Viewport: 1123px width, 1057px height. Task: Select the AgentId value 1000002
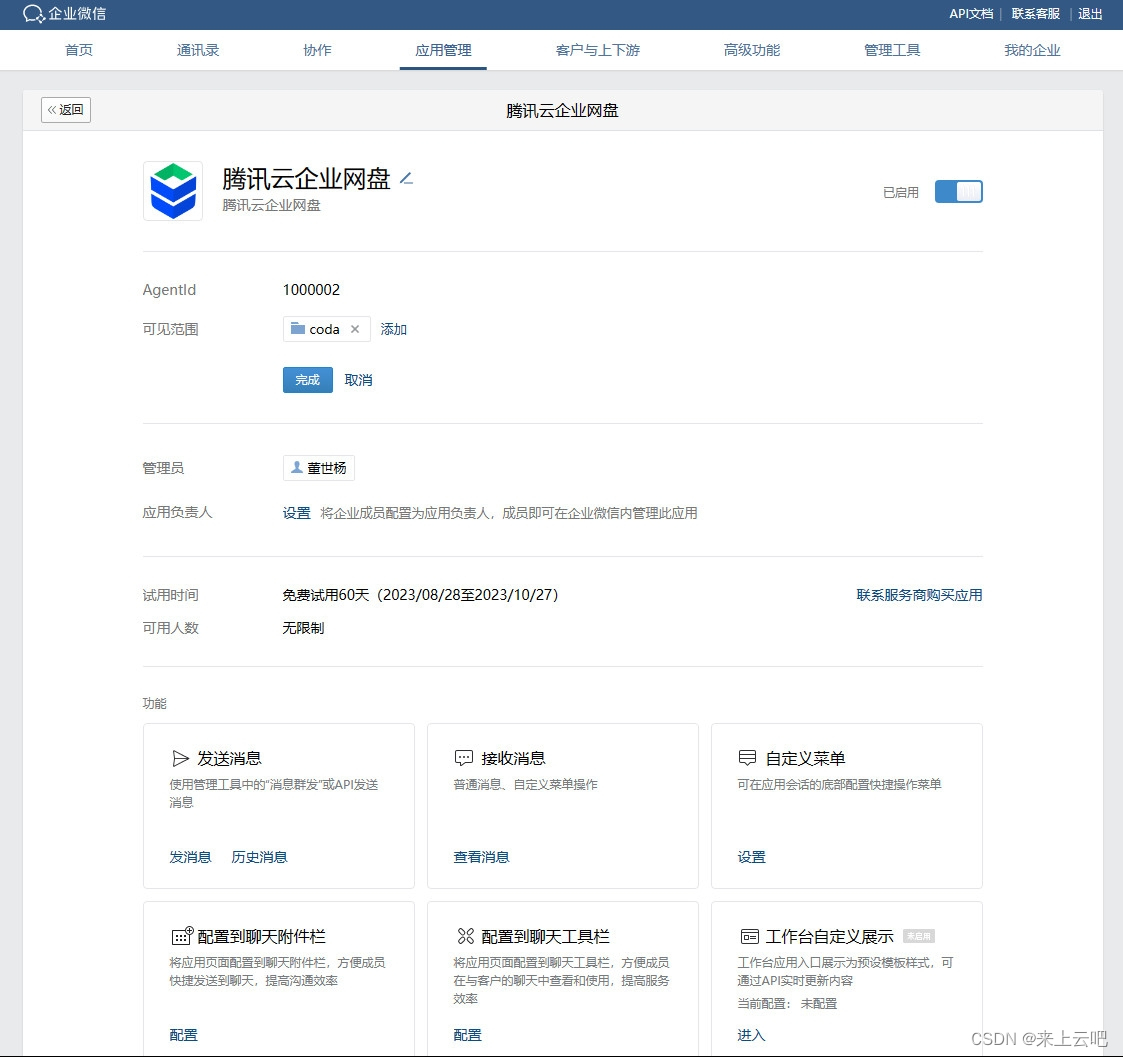[x=311, y=290]
